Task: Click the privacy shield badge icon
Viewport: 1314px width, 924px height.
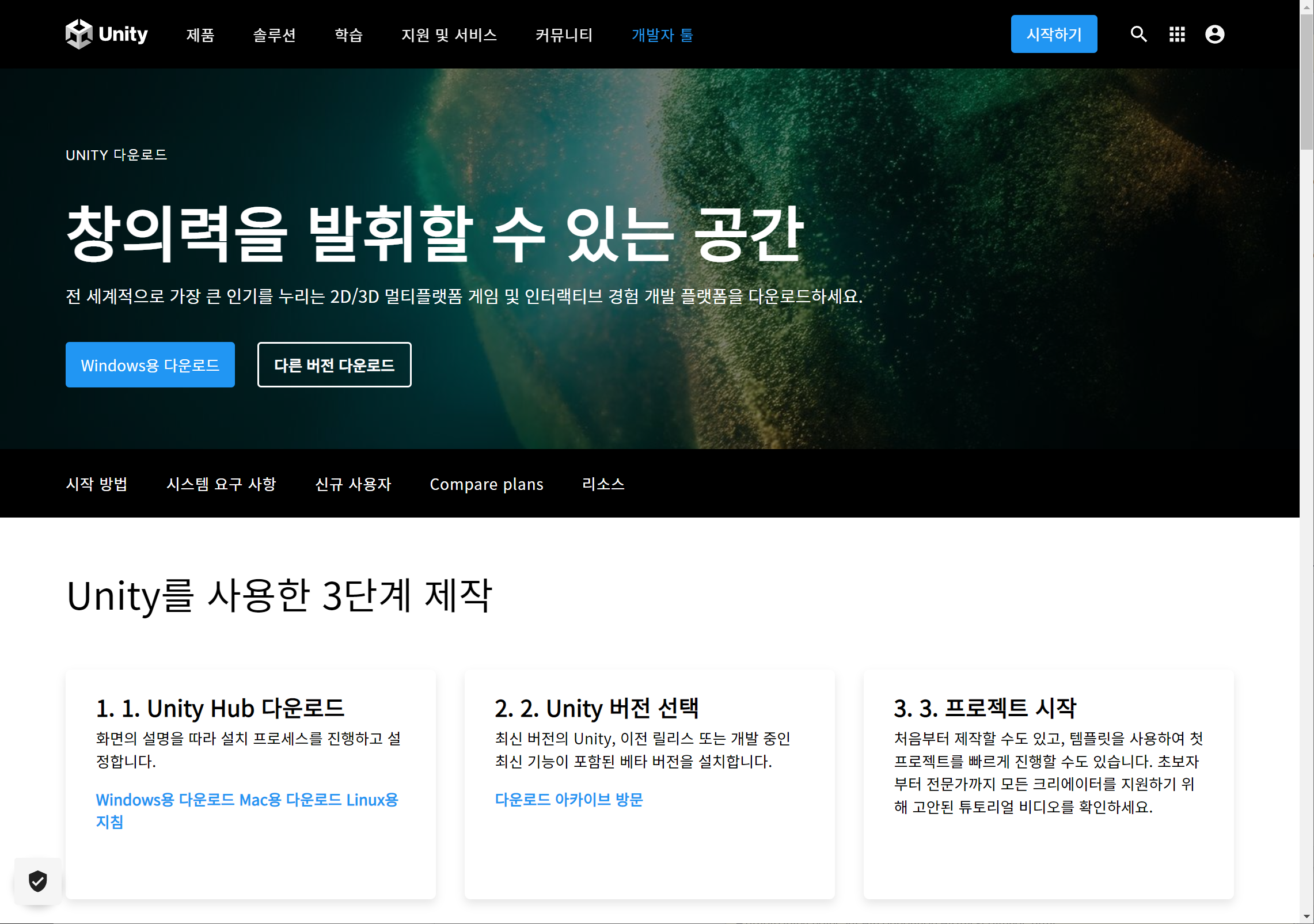Action: pos(38,881)
